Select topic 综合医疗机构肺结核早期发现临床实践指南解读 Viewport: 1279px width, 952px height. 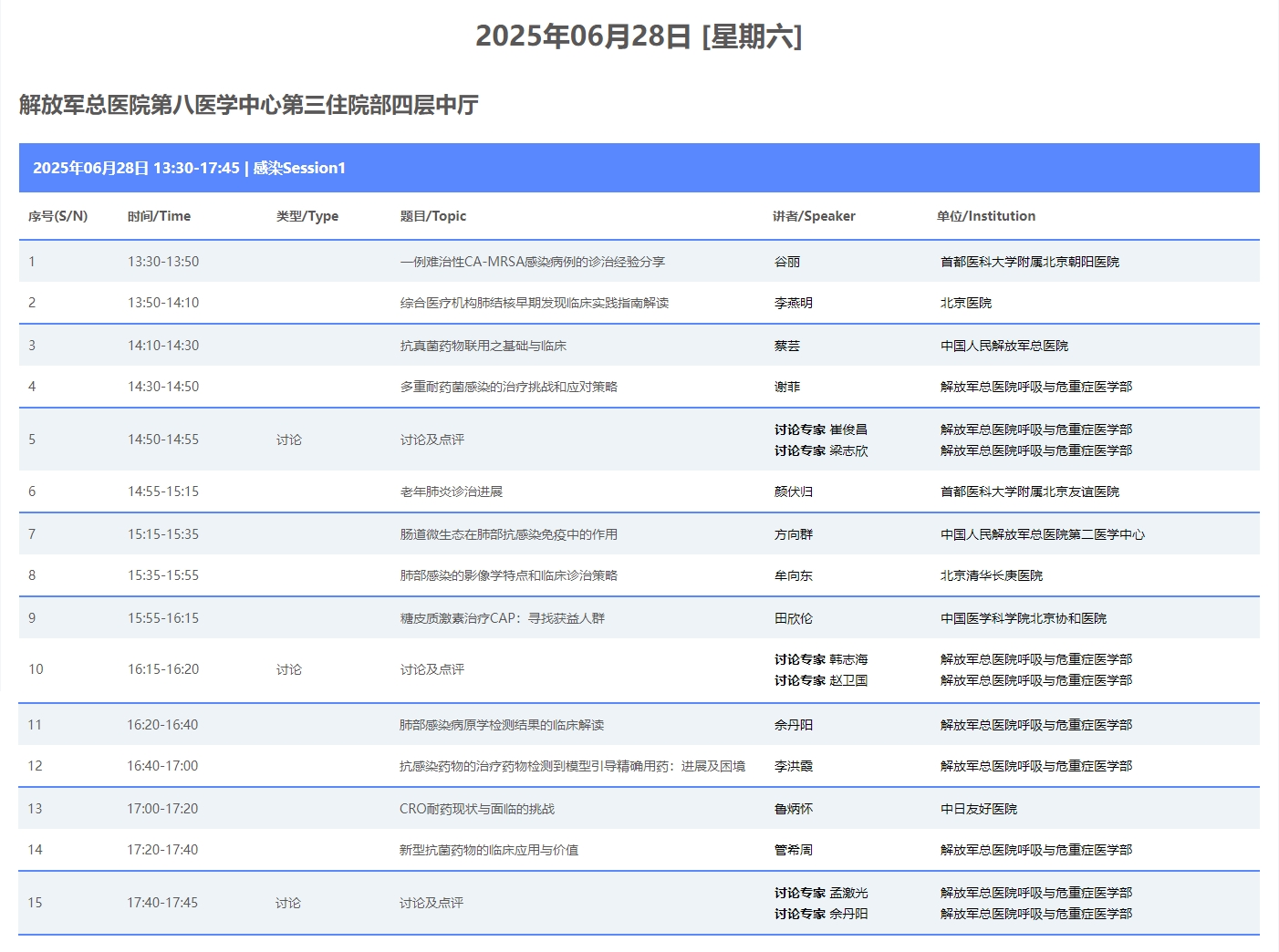click(535, 303)
